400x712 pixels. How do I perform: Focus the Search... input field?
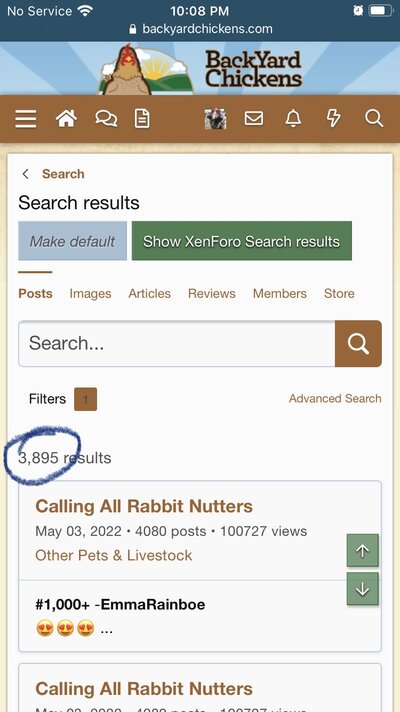[x=177, y=343]
